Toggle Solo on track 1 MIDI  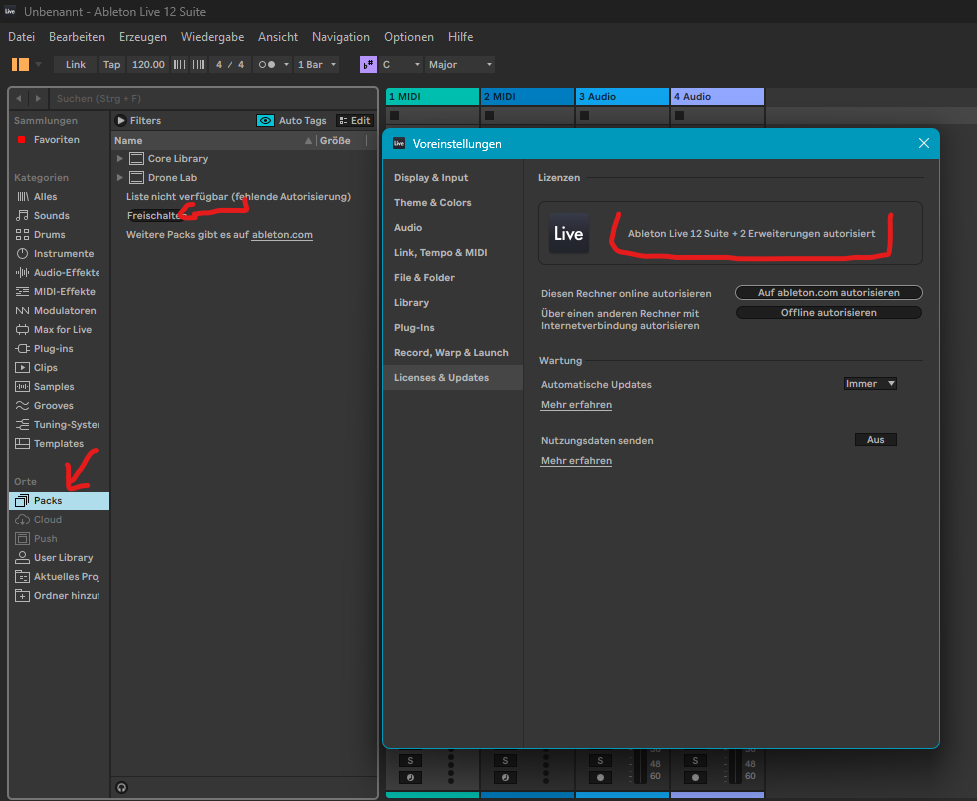(x=410, y=761)
